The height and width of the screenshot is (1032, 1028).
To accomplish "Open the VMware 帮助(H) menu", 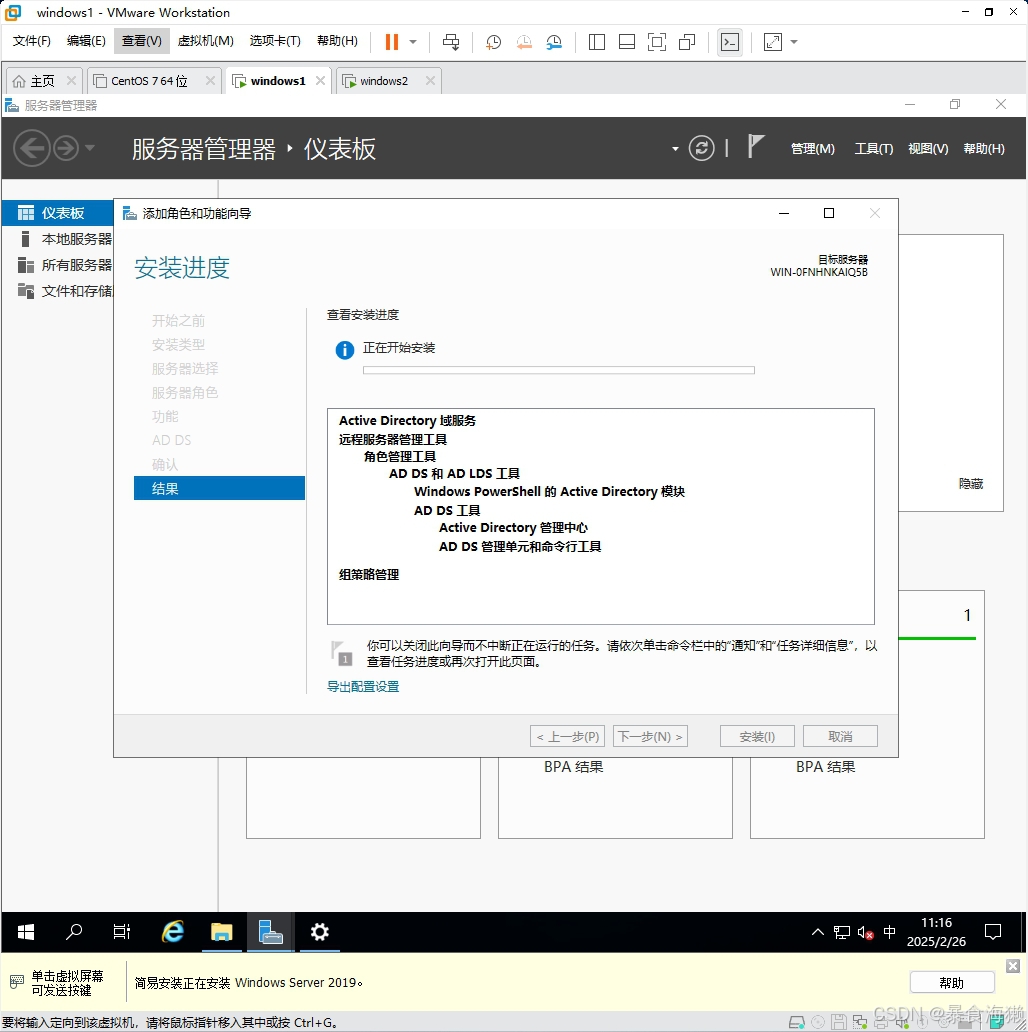I will 338,41.
